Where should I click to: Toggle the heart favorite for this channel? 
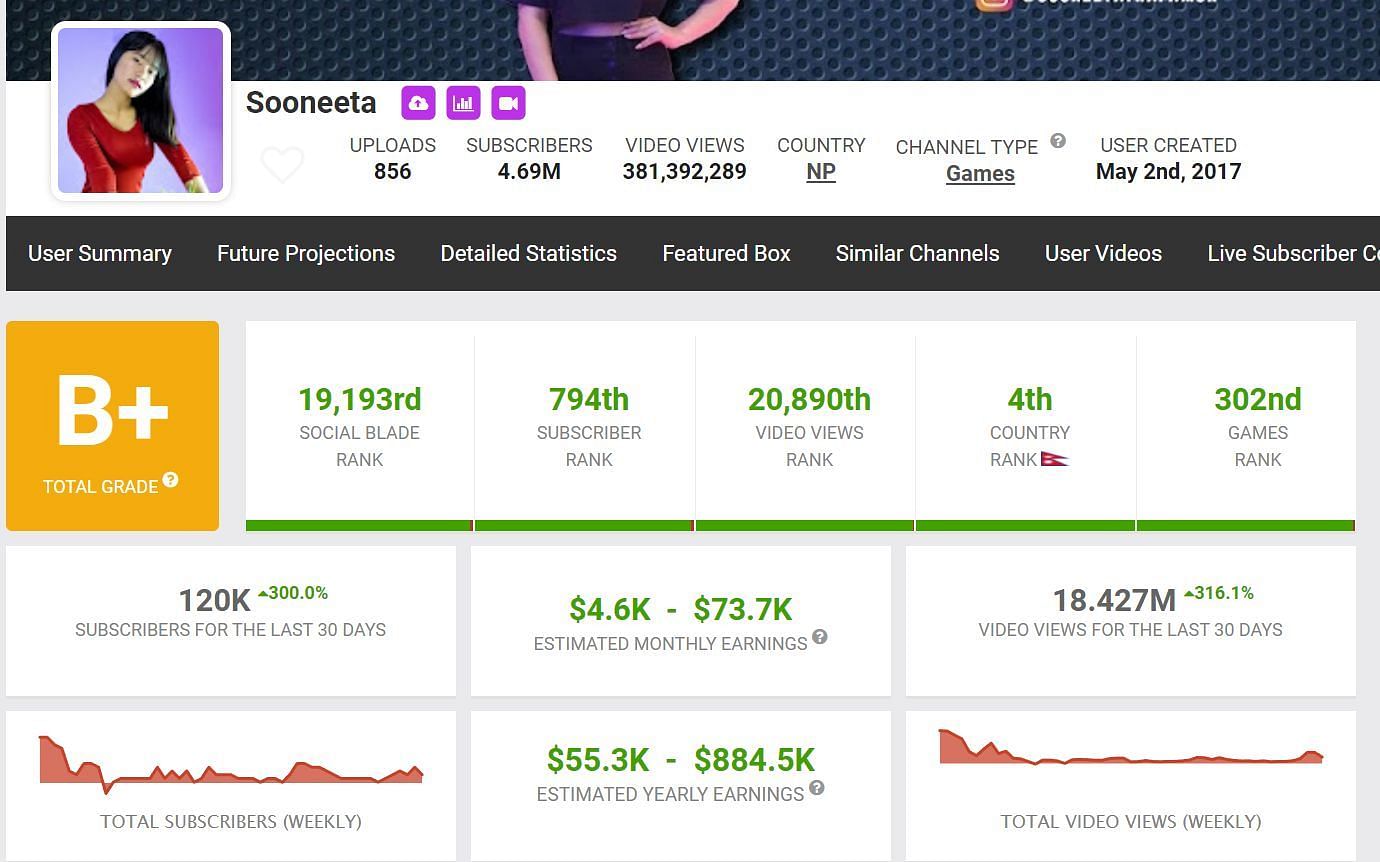point(282,164)
